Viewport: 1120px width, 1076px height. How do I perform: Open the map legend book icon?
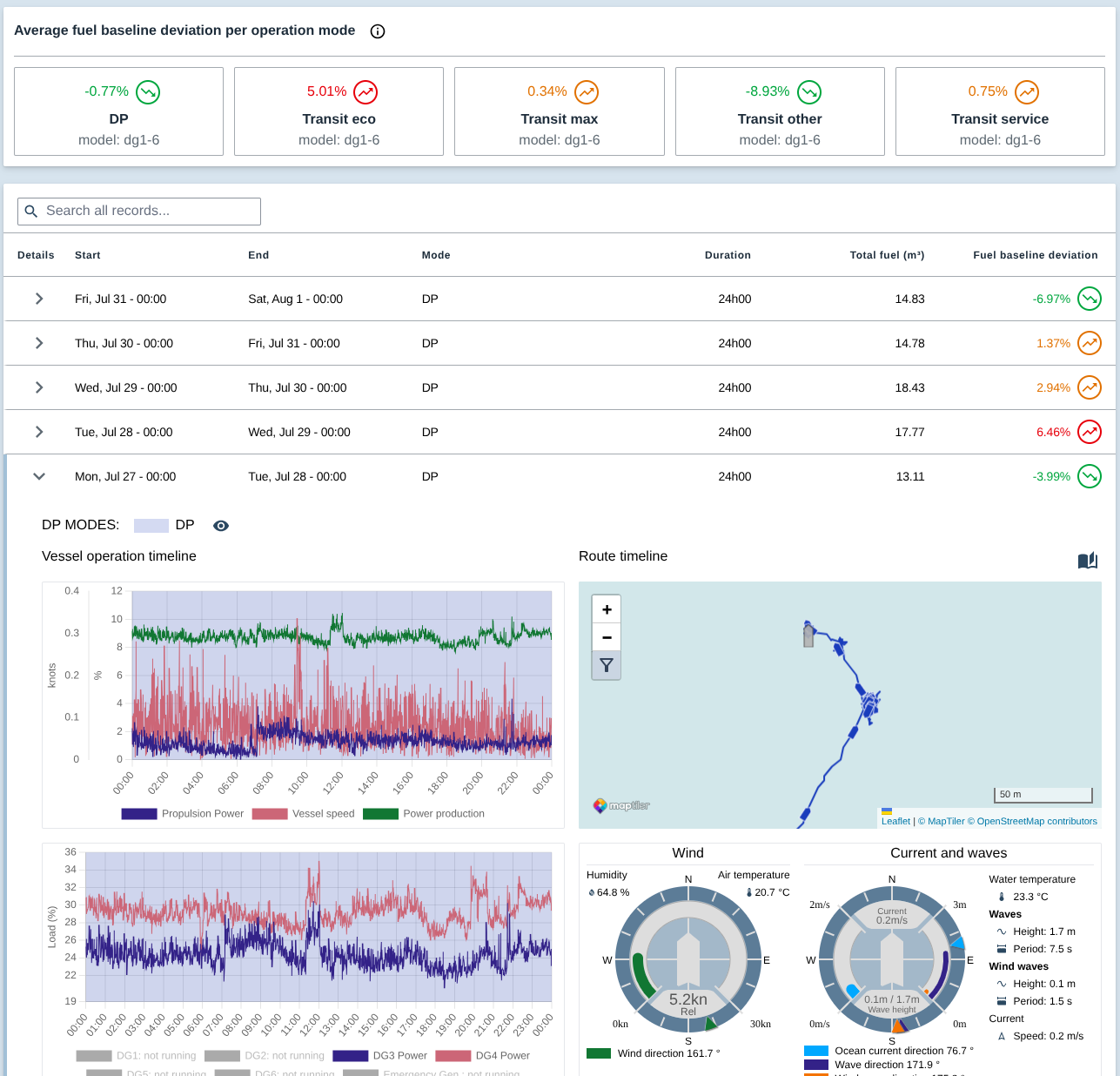(1088, 561)
